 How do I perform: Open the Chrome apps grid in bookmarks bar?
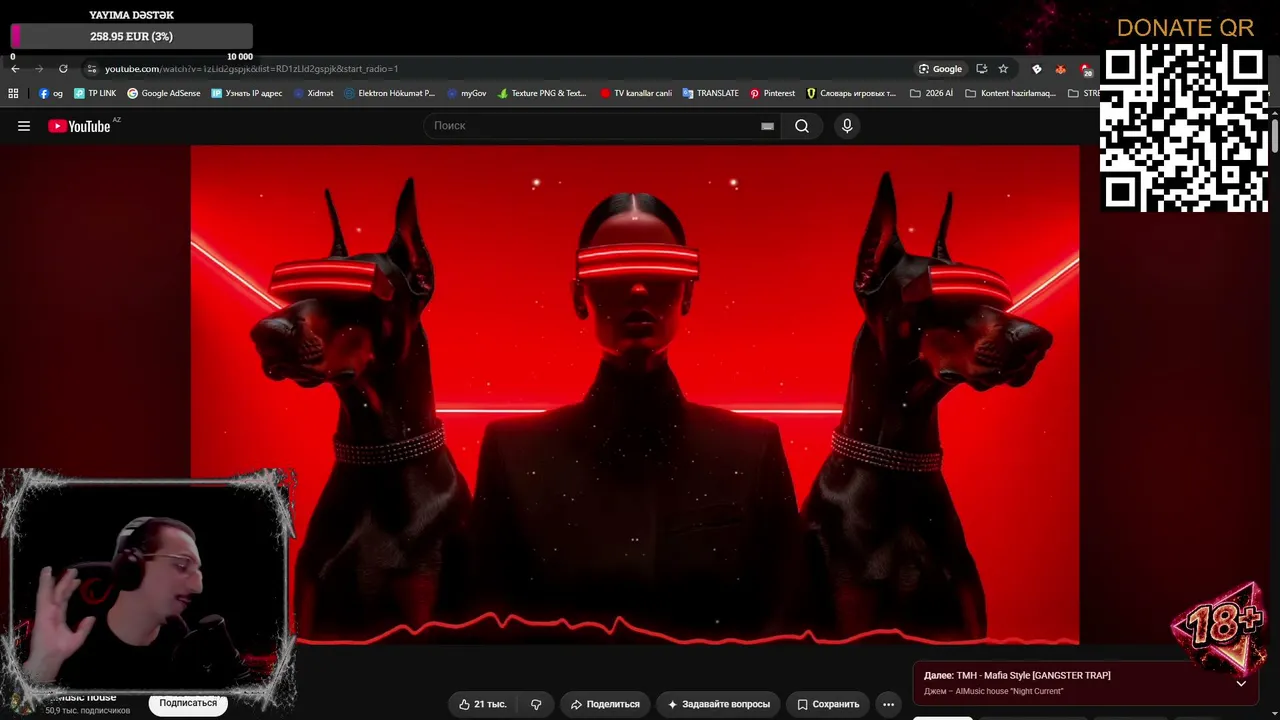pyautogui.click(x=13, y=94)
